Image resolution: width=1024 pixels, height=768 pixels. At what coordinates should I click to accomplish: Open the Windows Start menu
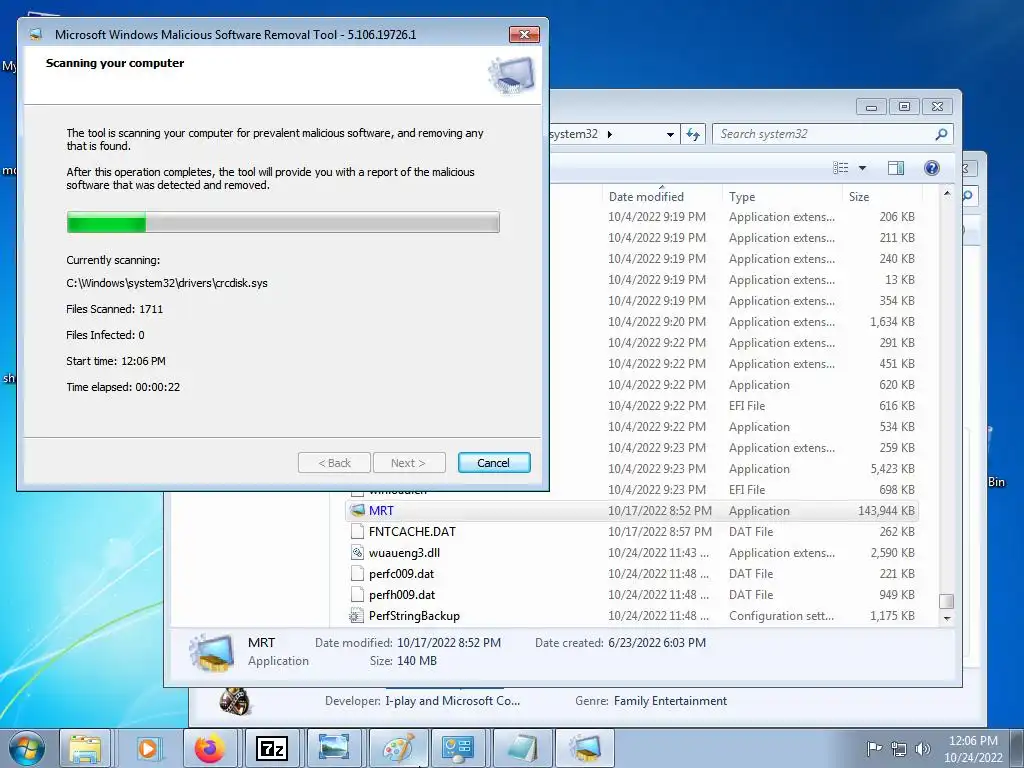click(x=27, y=748)
